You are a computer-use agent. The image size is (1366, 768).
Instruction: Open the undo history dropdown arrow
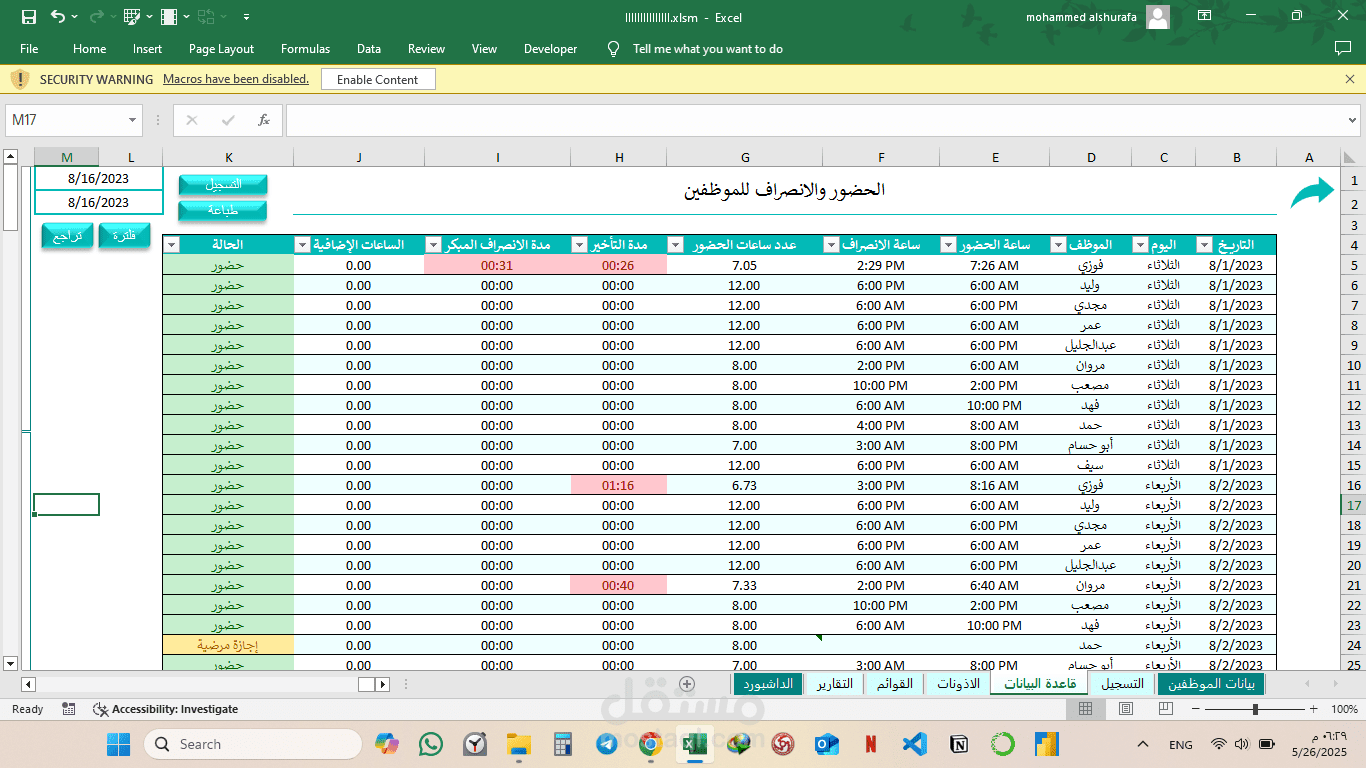[x=76, y=16]
